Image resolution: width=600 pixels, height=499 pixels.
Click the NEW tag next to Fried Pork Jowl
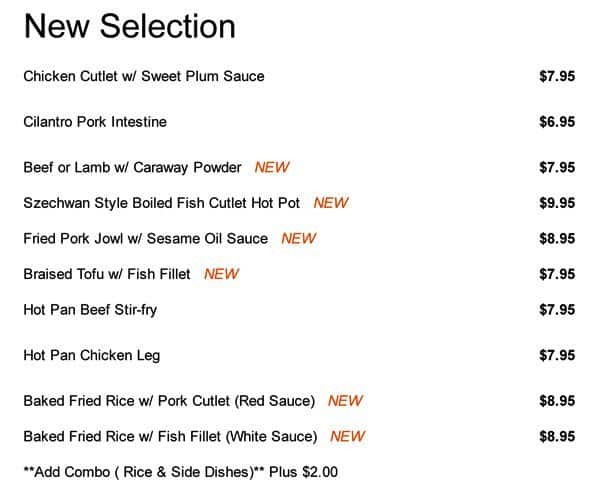click(298, 238)
